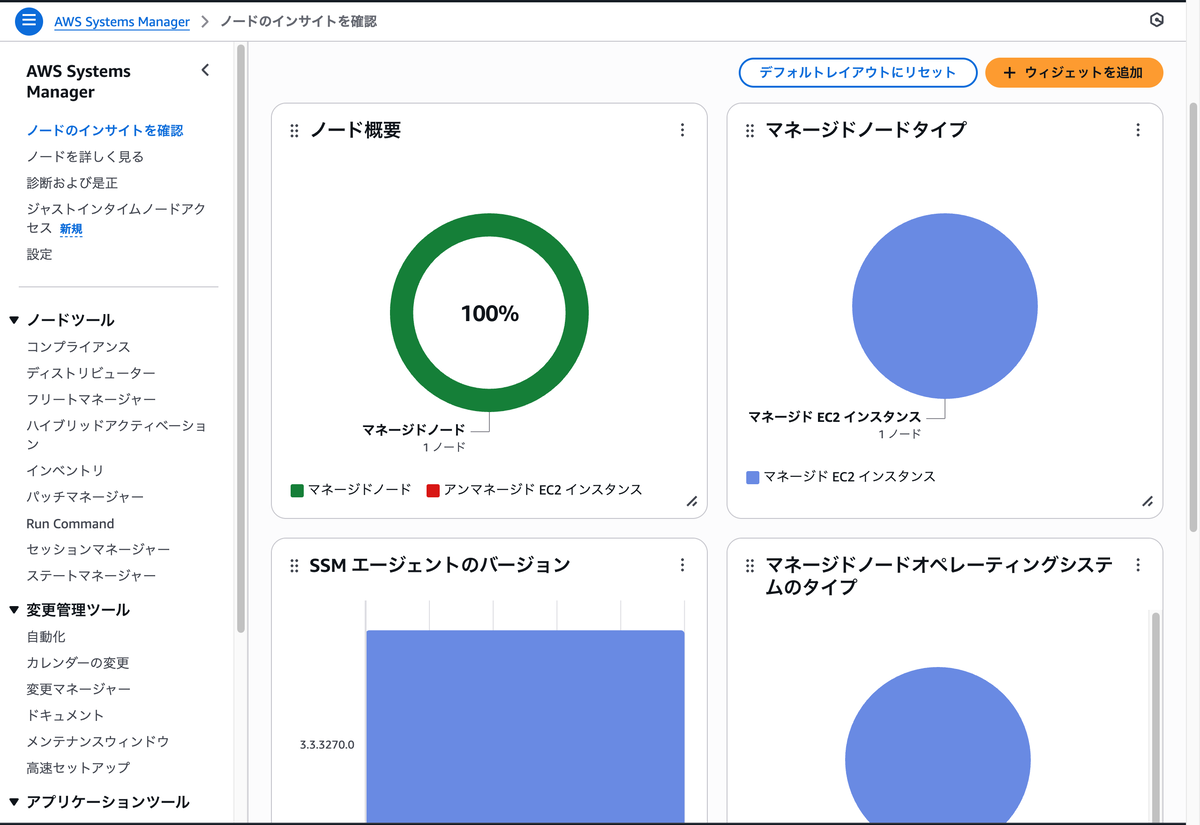This screenshot has width=1200, height=825.
Task: Click the operating system widget inner scrollbar
Action: click(x=1157, y=717)
